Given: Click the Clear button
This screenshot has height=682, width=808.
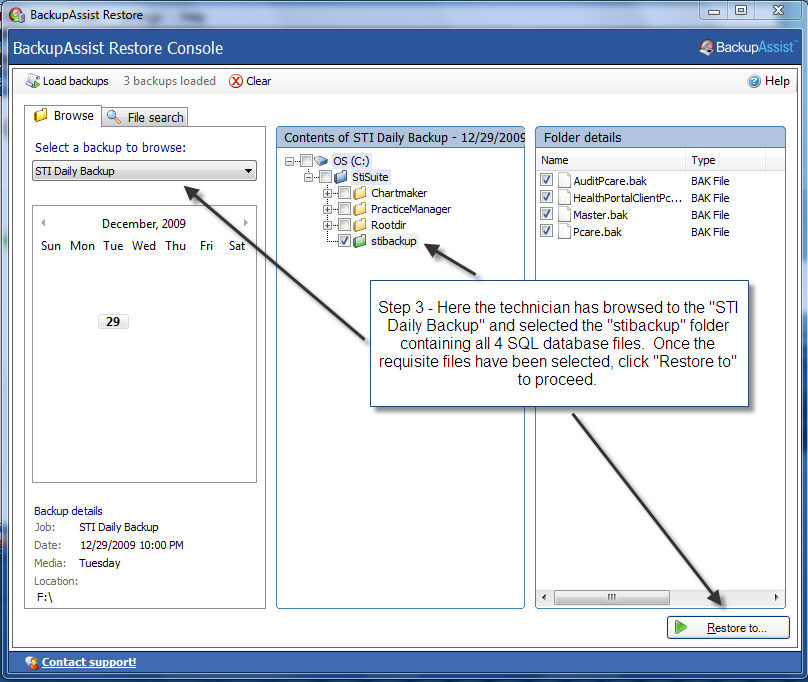Looking at the screenshot, I should click(250, 81).
